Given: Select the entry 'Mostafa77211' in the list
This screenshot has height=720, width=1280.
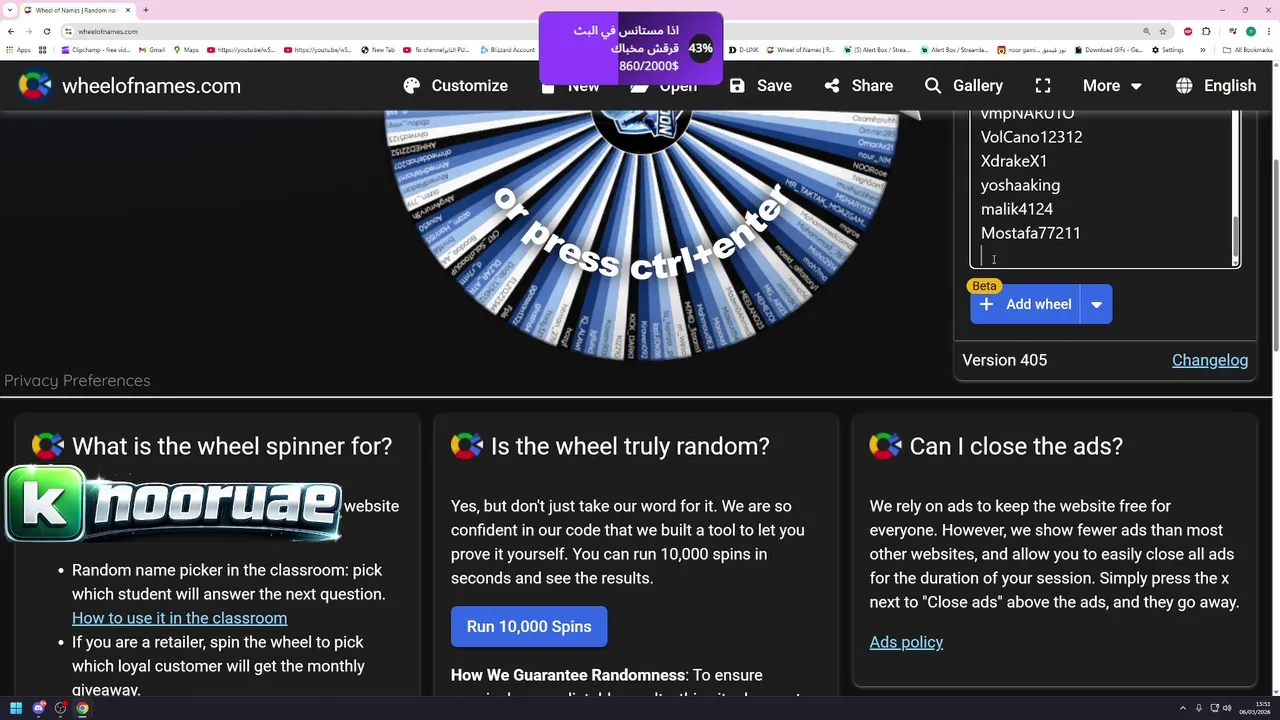Looking at the screenshot, I should click(x=1030, y=233).
